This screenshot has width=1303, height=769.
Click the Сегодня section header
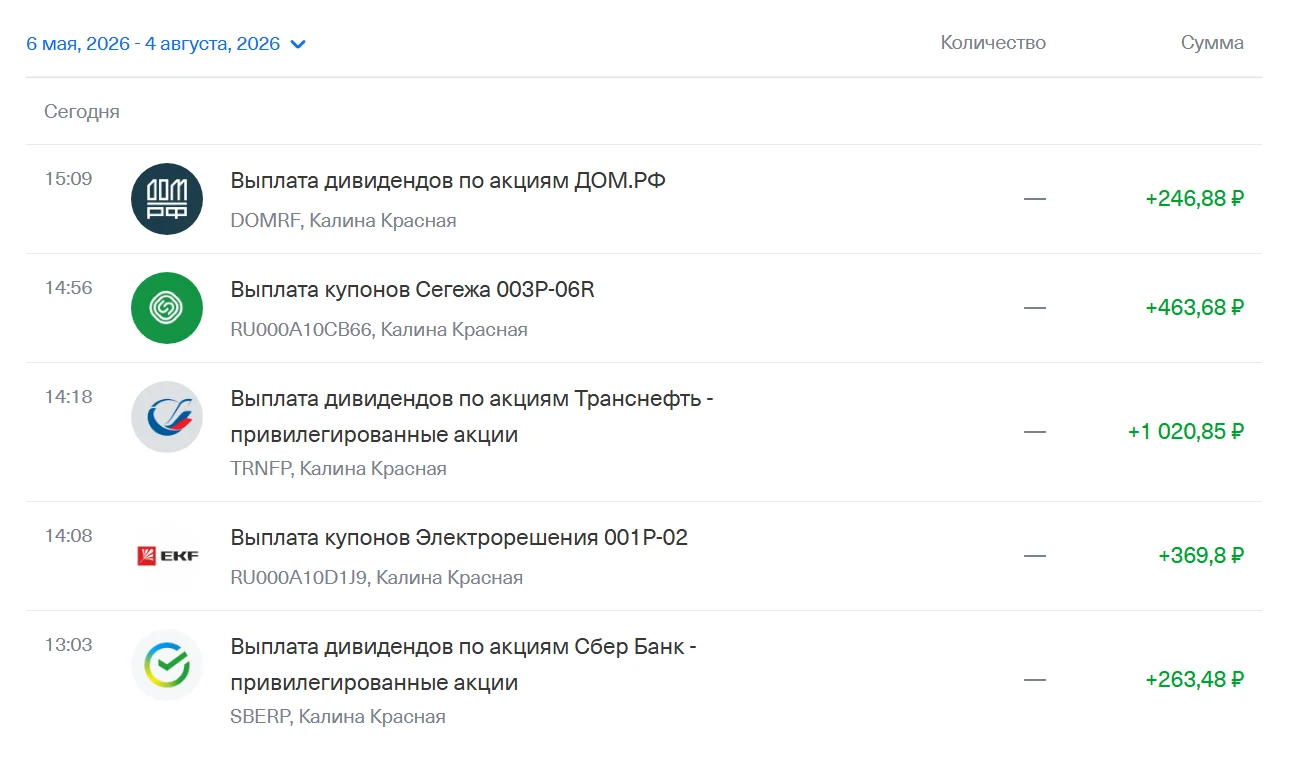[x=82, y=112]
